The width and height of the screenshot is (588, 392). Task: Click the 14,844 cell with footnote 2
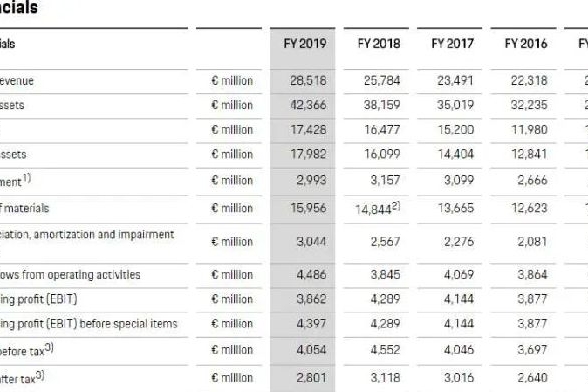[378, 209]
